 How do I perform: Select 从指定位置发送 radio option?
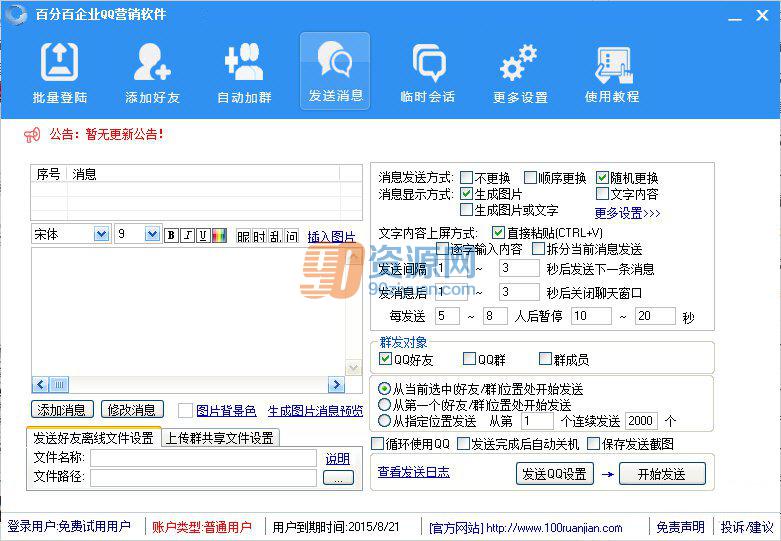[x=385, y=421]
